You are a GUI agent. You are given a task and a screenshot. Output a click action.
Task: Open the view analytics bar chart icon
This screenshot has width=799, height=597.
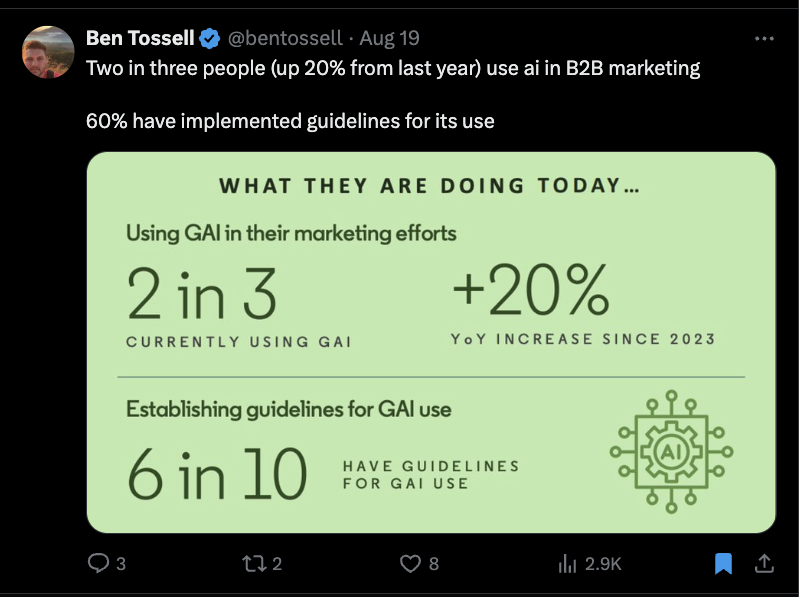pos(567,564)
